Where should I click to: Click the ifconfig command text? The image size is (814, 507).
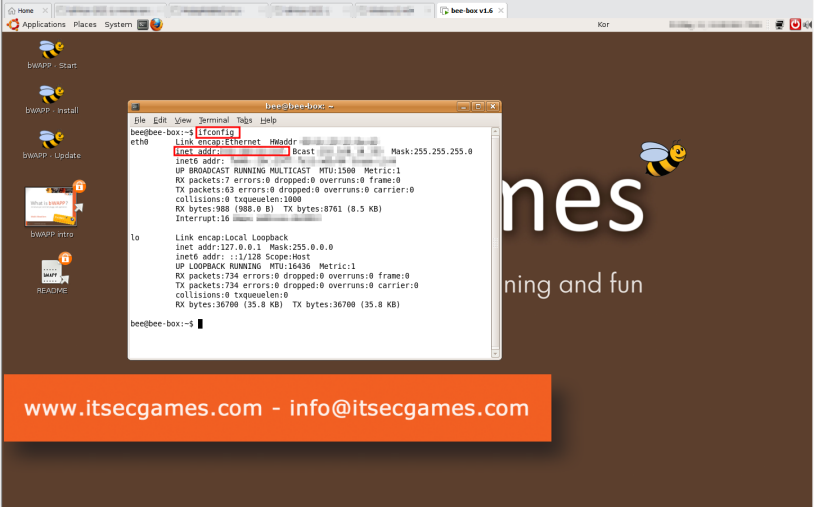pos(216,132)
